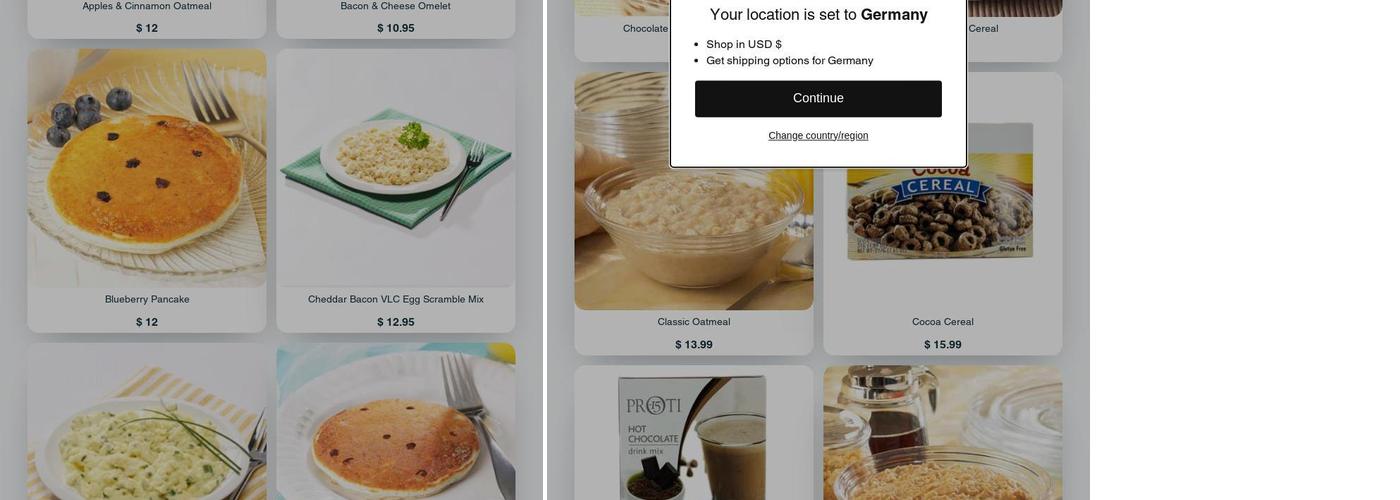Click the $ 15.99 Cocoa Cereal price
The height and width of the screenshot is (500, 1400).
tap(943, 345)
